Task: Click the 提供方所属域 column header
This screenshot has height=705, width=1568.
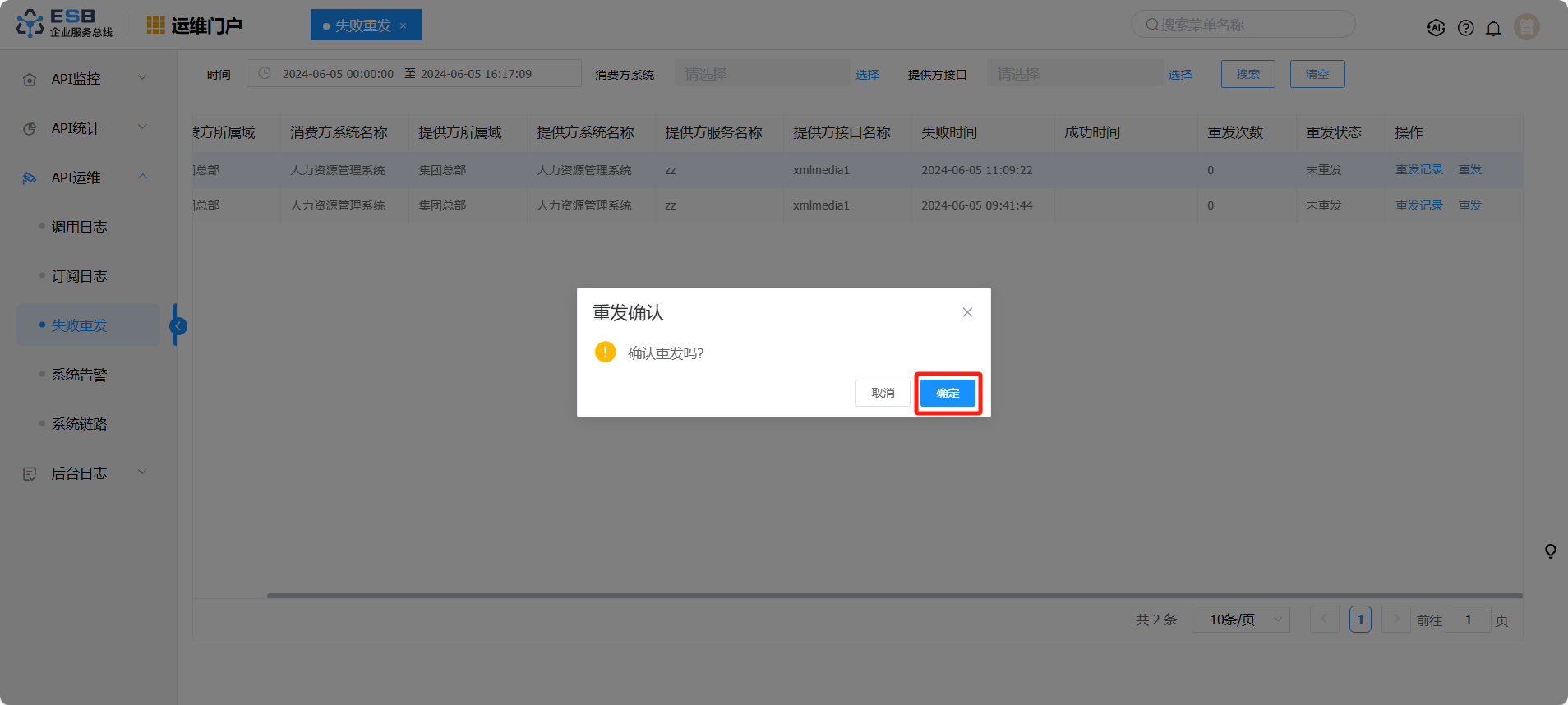Action: [x=460, y=132]
